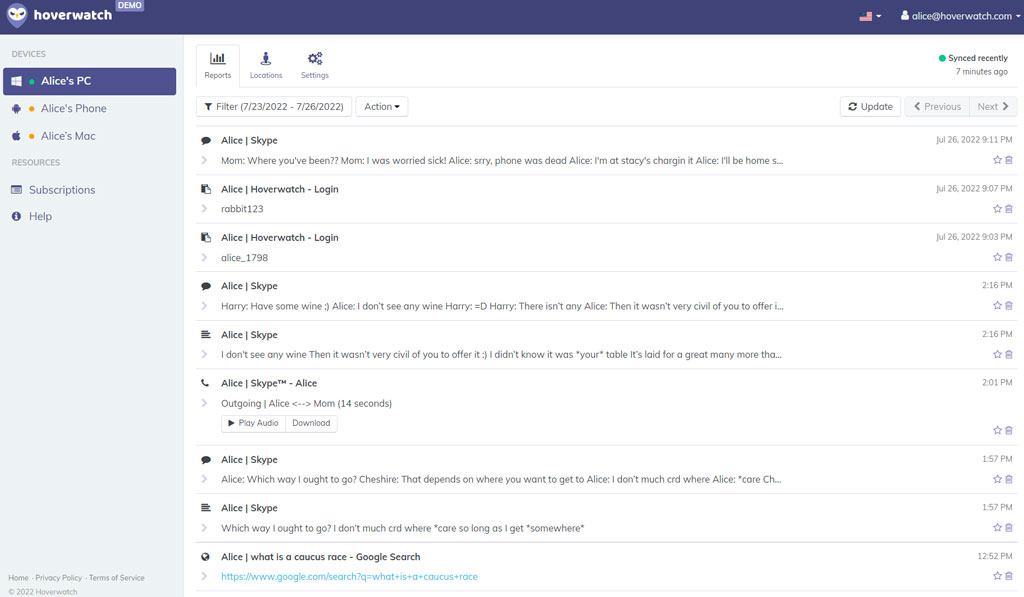
Task: Delete the 1:57 PM 'Which way' typed text
Action: click(x=1009, y=528)
